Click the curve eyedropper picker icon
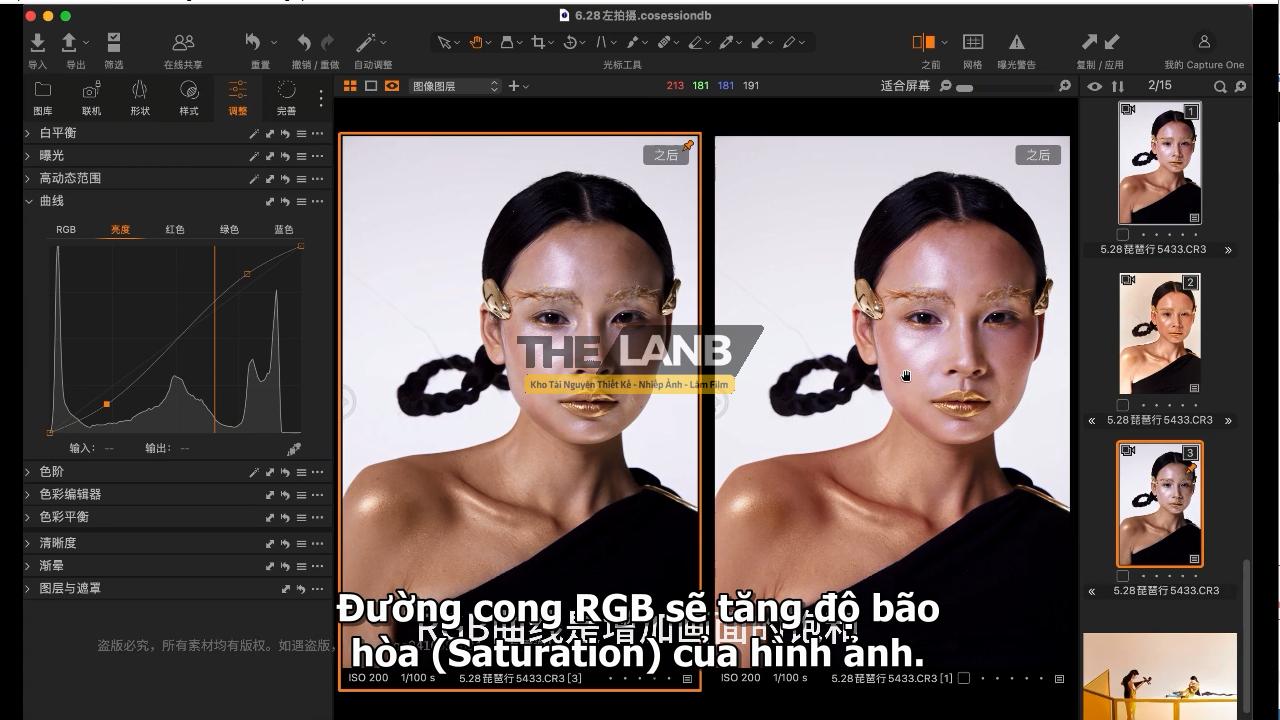The width and height of the screenshot is (1280, 720). click(x=294, y=449)
